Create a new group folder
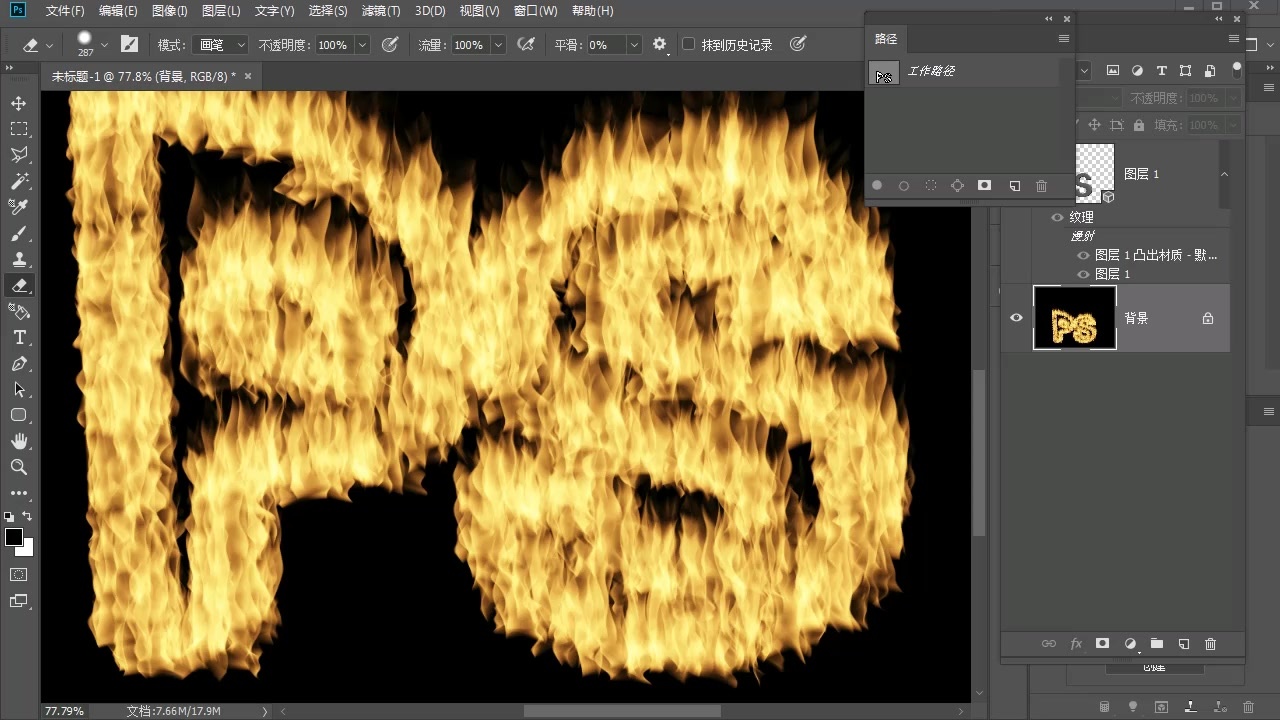This screenshot has width=1280, height=720. pyautogui.click(x=1157, y=644)
